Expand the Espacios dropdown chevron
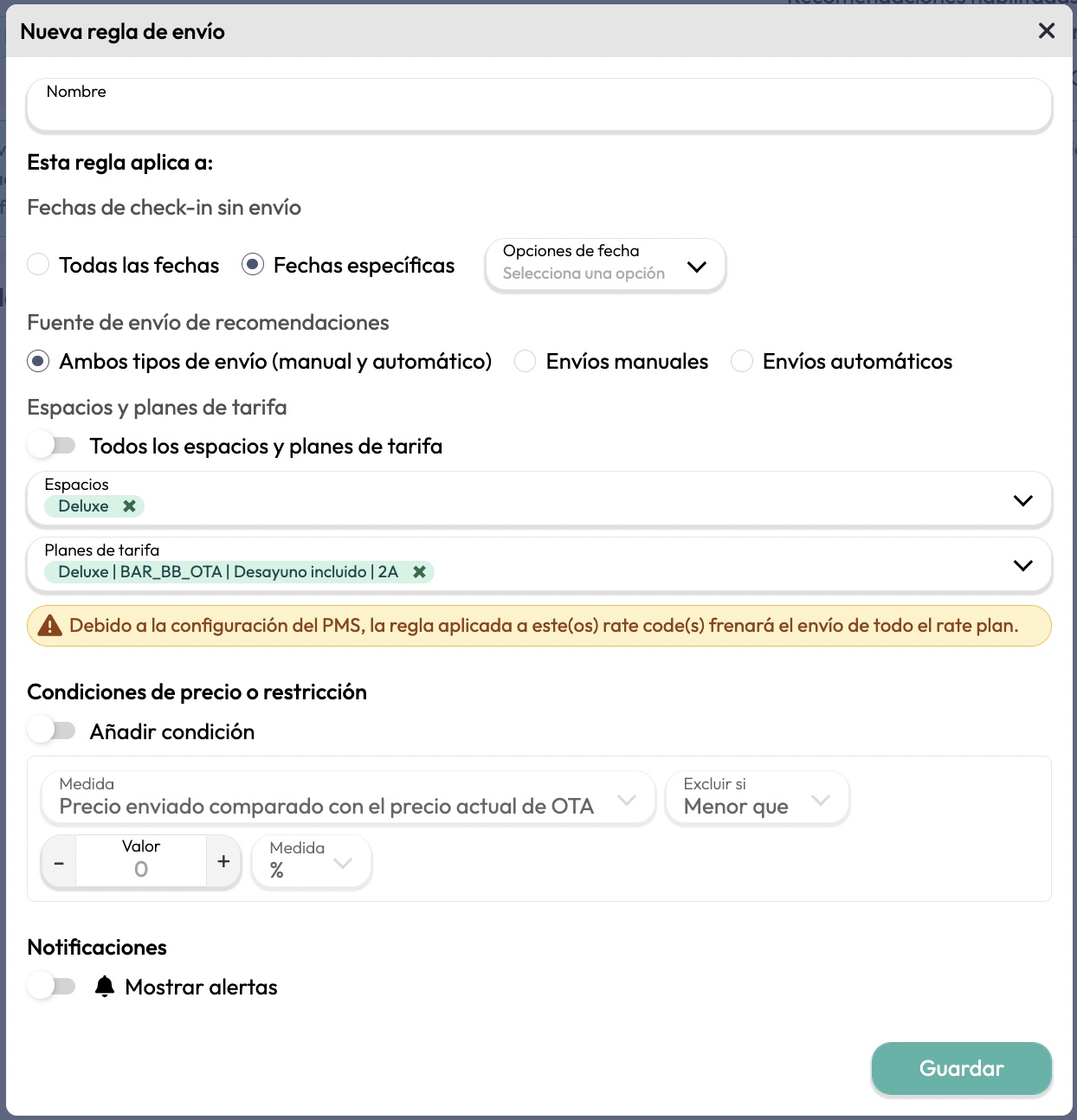 (1022, 500)
